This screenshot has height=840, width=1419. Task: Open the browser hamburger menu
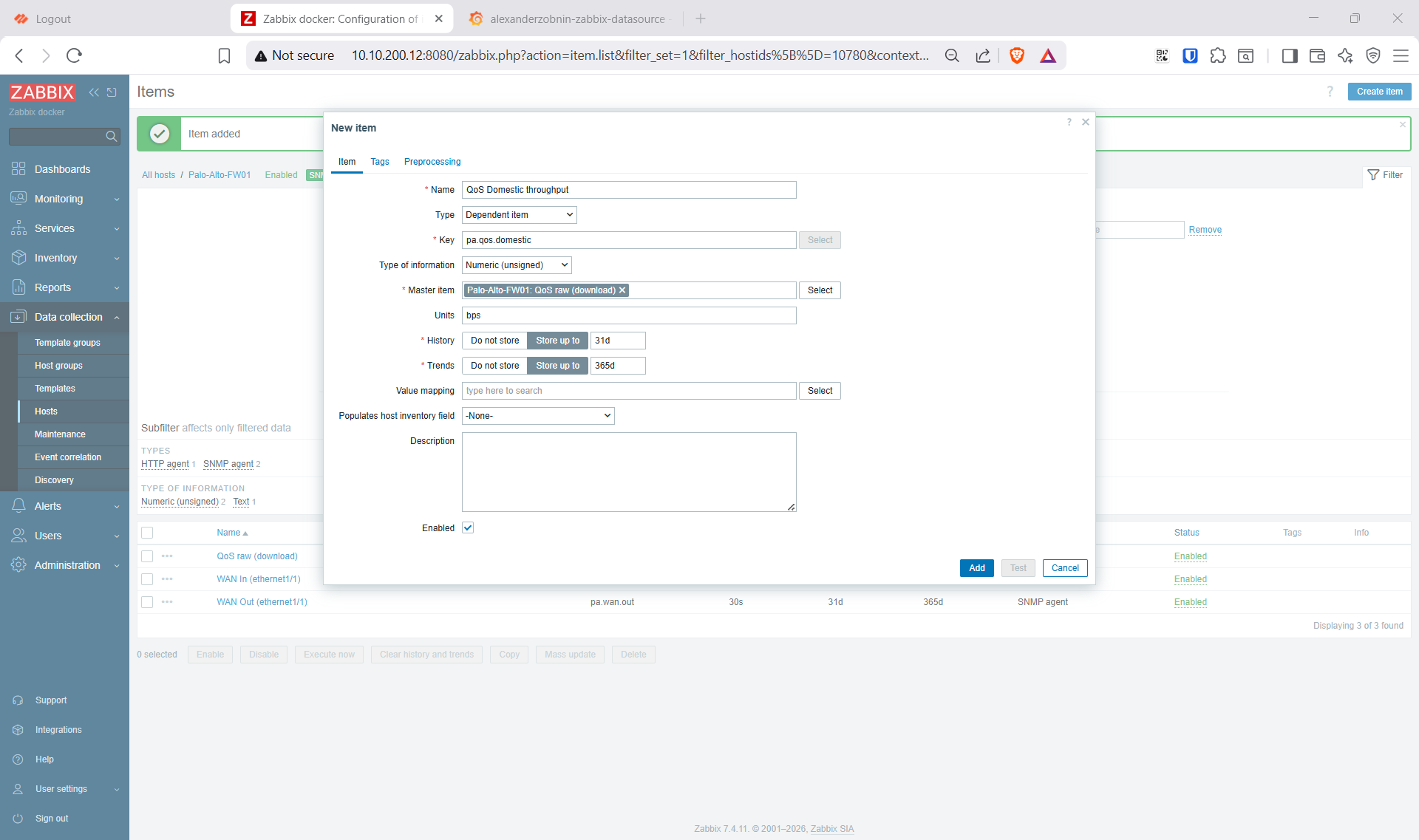click(x=1401, y=55)
